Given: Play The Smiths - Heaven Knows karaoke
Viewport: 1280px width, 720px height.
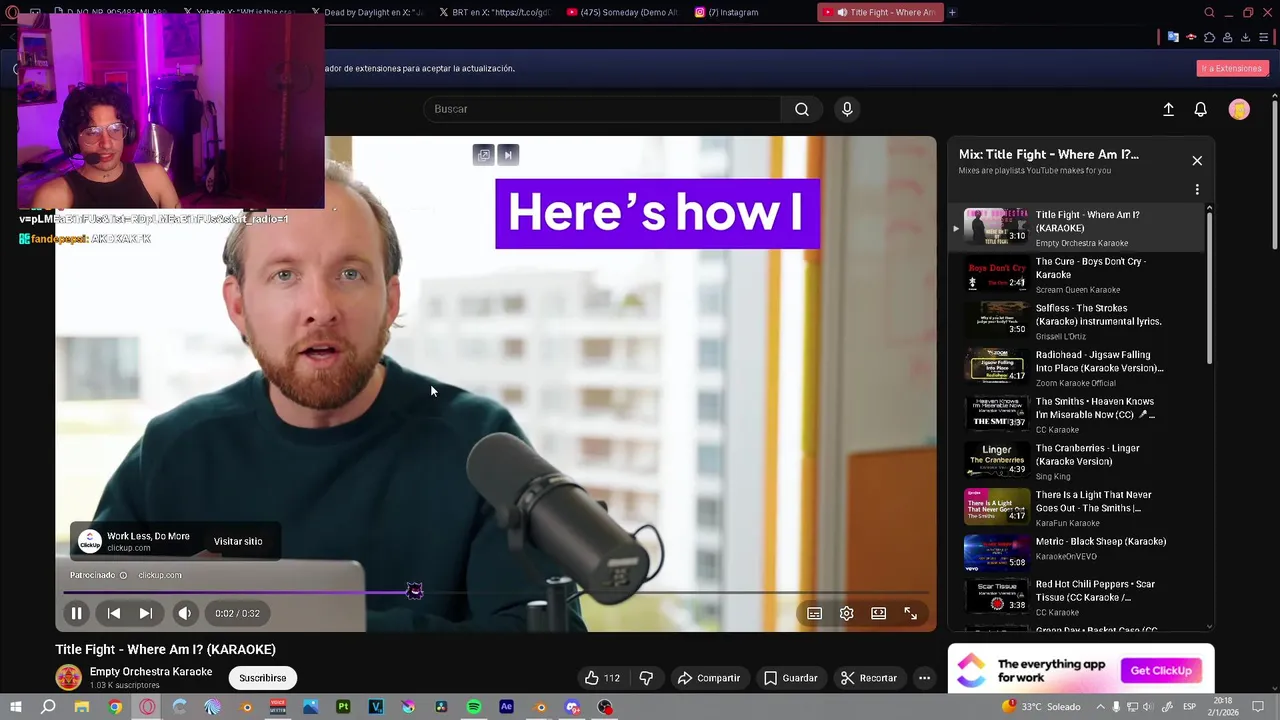Looking at the screenshot, I should [x=1077, y=415].
